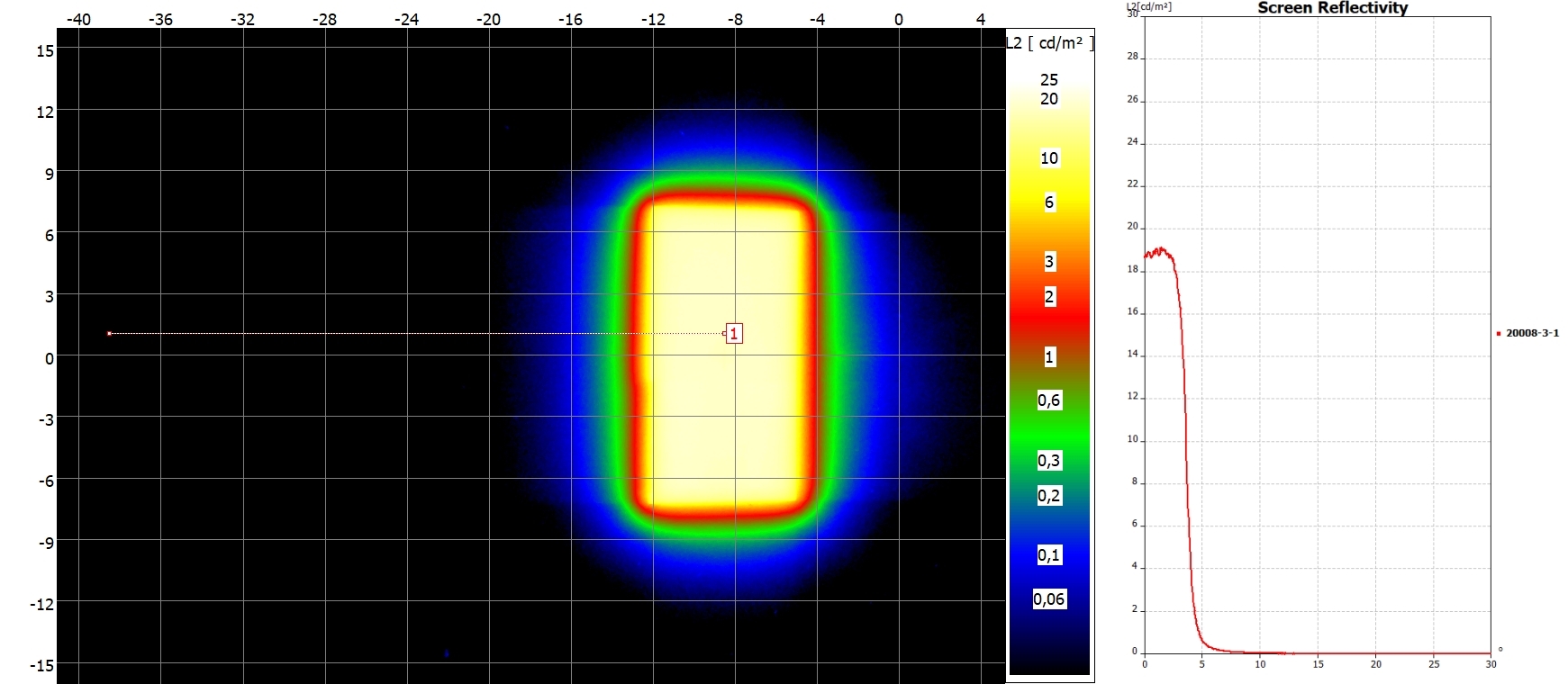This screenshot has height=684, width=1568.
Task: Click the 0,1 blue scale label
Action: coord(1049,555)
